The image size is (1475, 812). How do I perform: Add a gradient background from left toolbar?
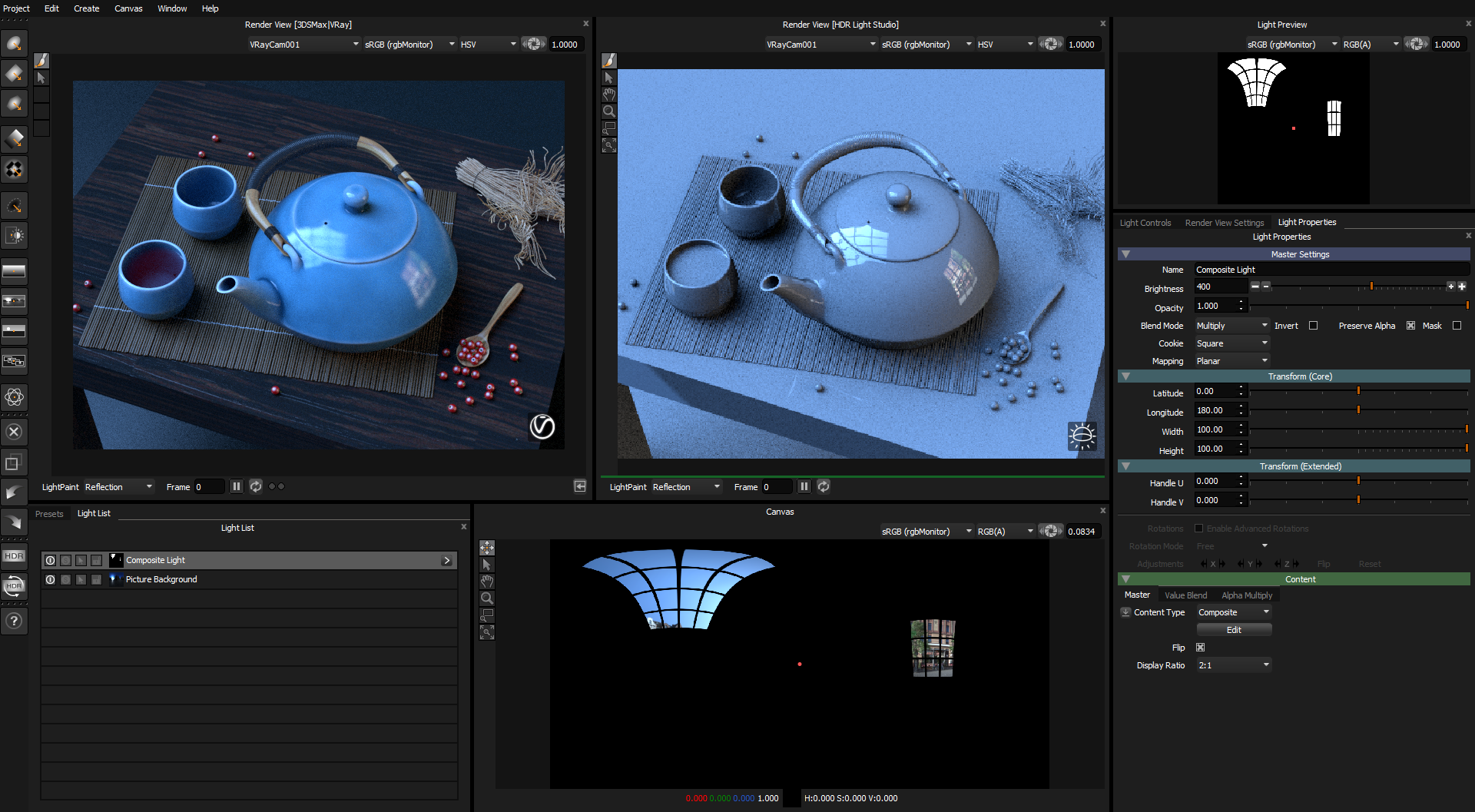point(14,270)
